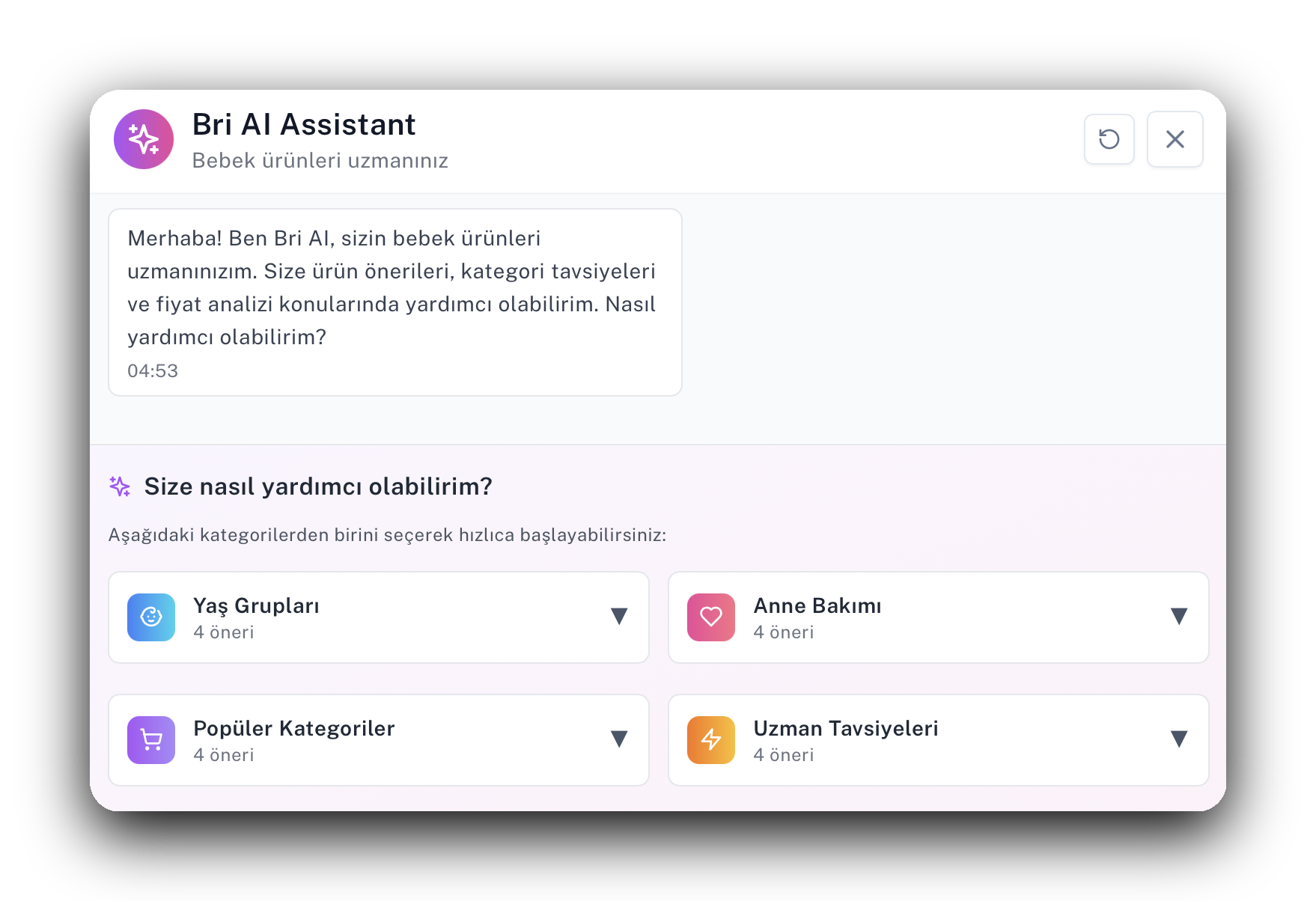Expand the Uzman Tavsiyeleri dropdown arrow
This screenshot has width=1316, height=901.
coord(1179,739)
